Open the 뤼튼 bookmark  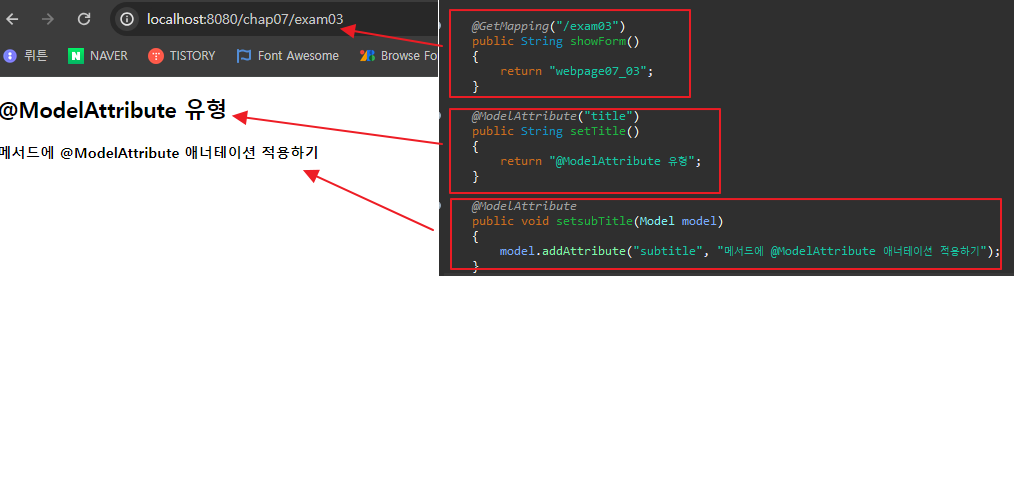pyautogui.click(x=25, y=56)
